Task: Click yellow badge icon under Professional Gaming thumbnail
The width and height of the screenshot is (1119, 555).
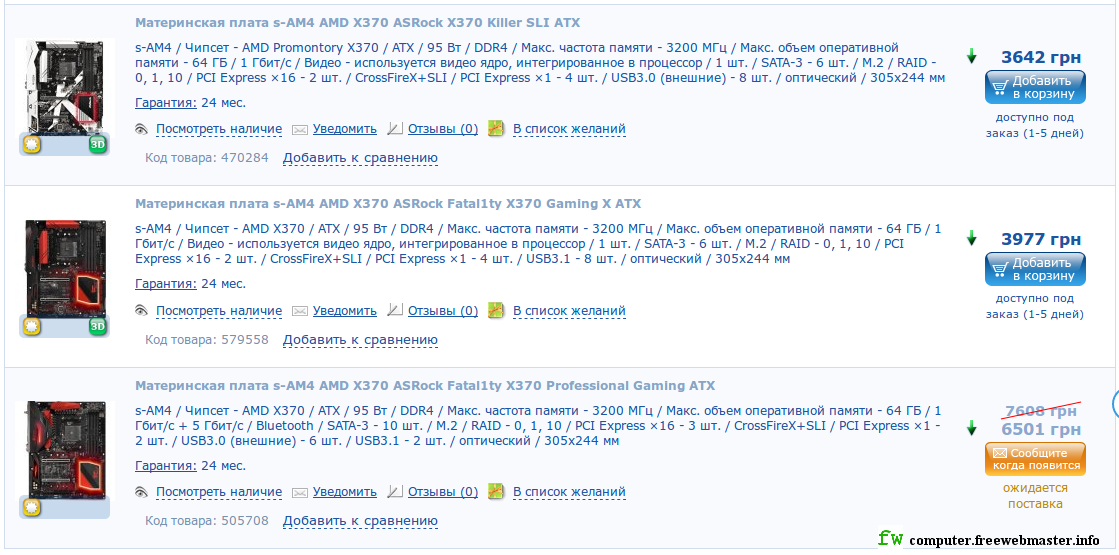Action: tap(31, 508)
